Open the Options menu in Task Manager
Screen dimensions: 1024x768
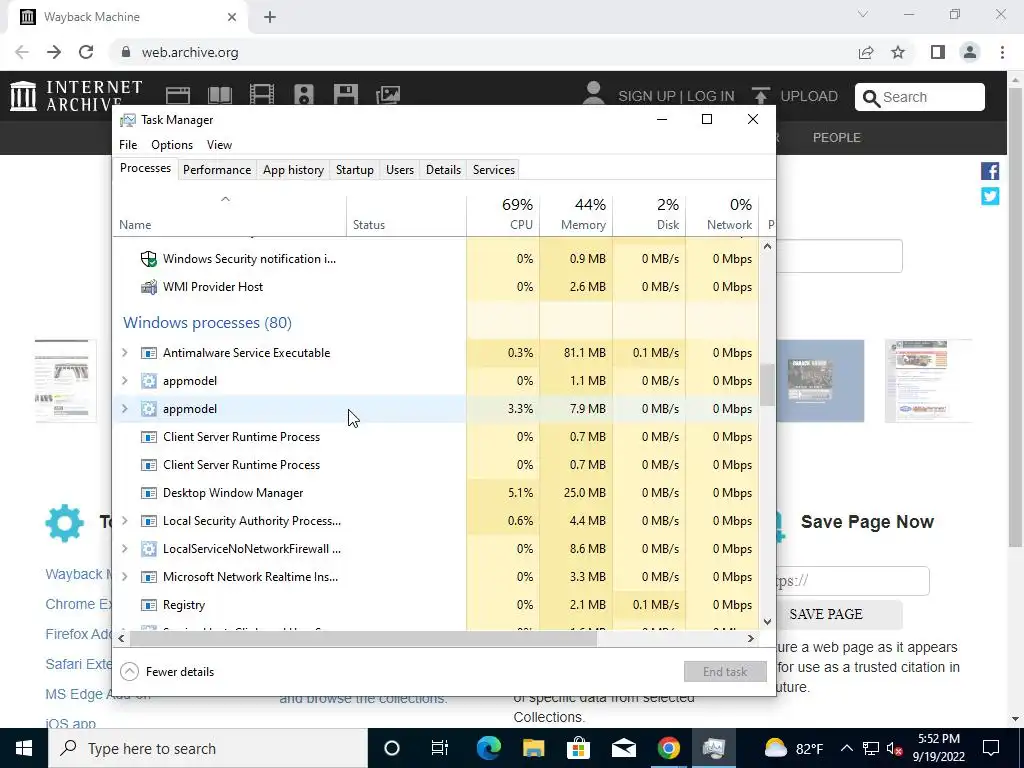(172, 145)
